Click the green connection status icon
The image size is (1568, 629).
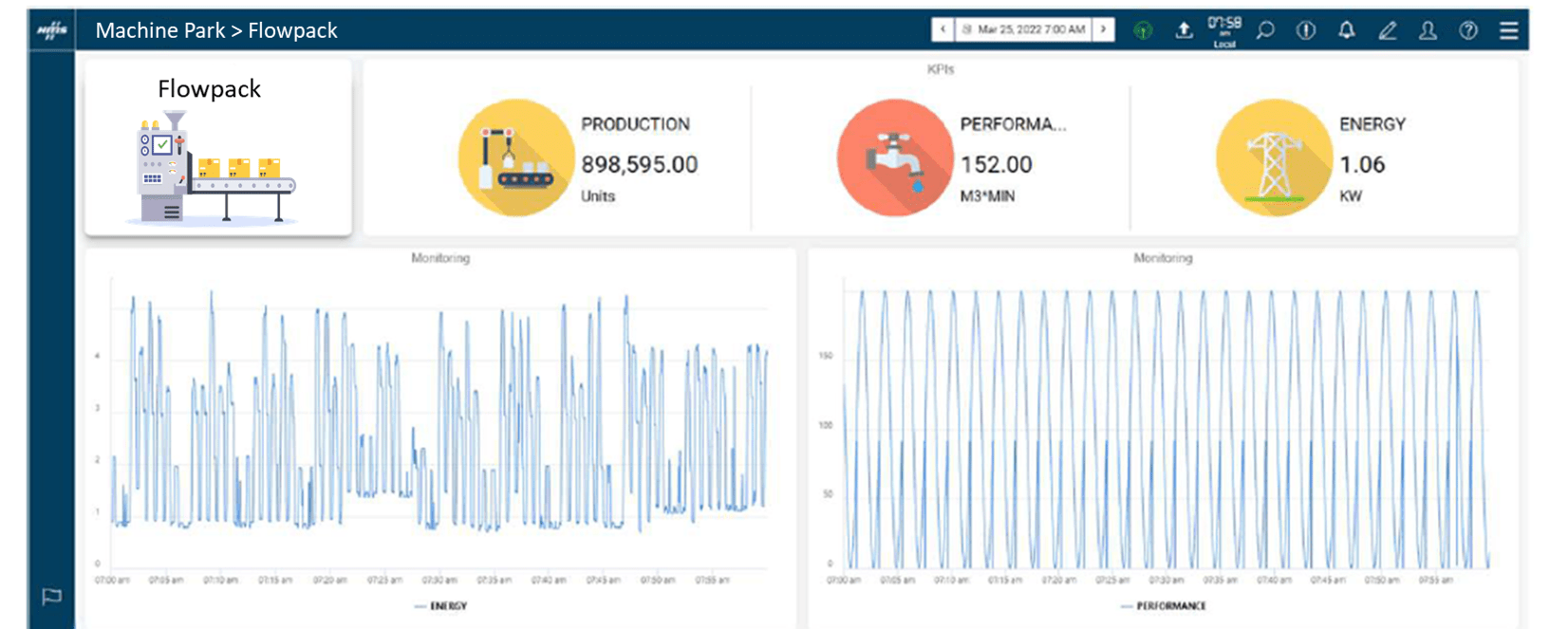pyautogui.click(x=1143, y=30)
